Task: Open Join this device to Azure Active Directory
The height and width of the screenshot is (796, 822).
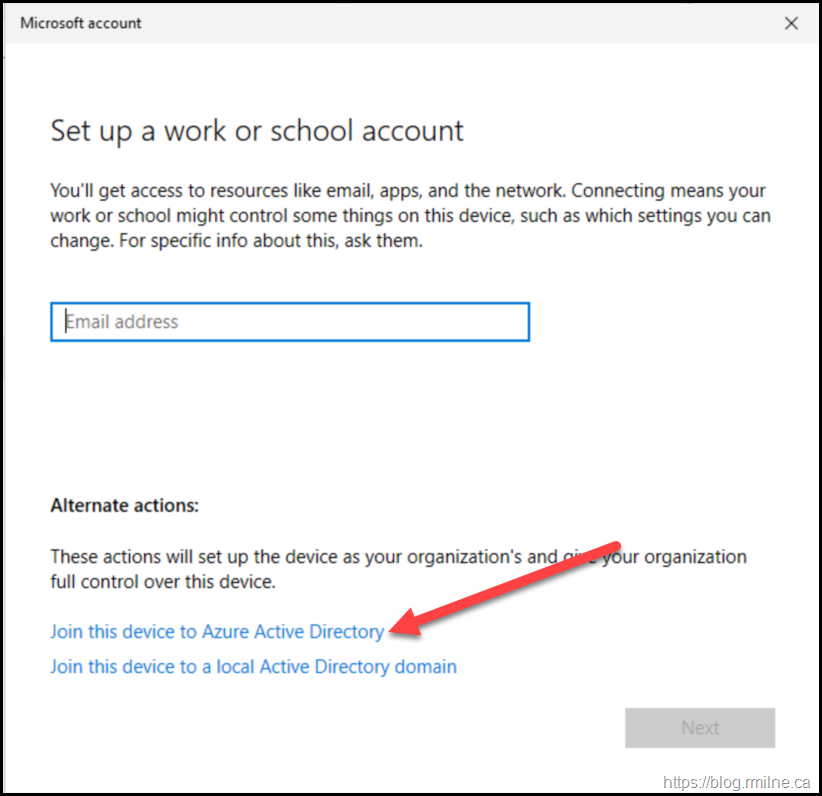Action: (x=217, y=632)
